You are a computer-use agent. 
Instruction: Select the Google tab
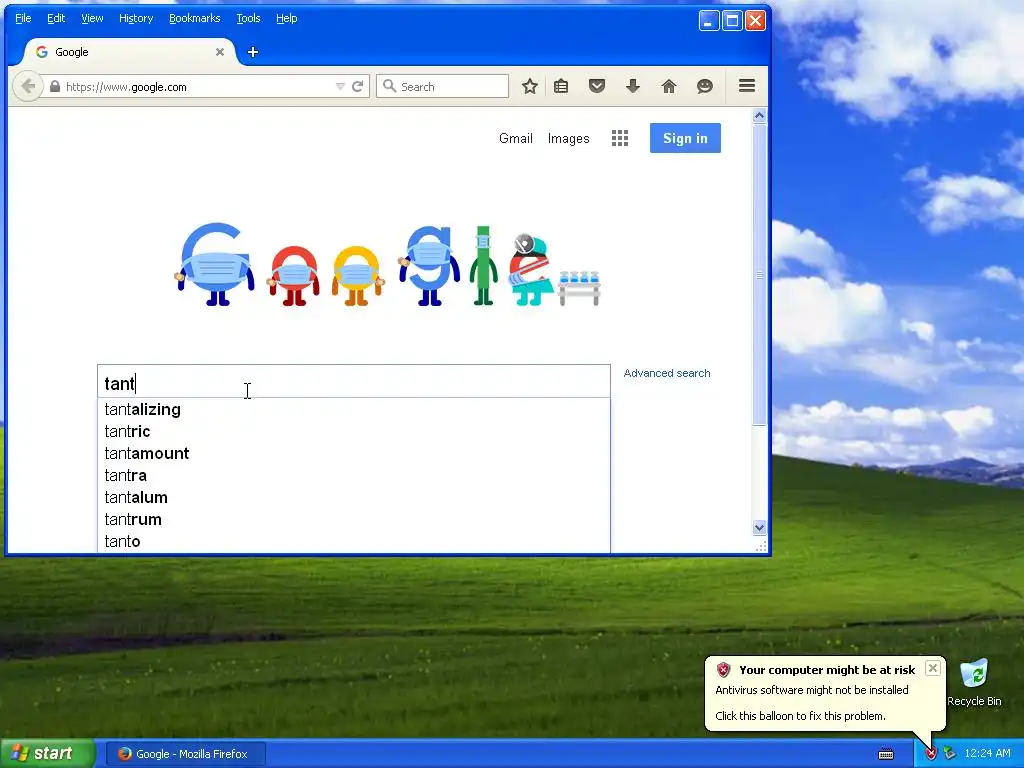click(129, 52)
